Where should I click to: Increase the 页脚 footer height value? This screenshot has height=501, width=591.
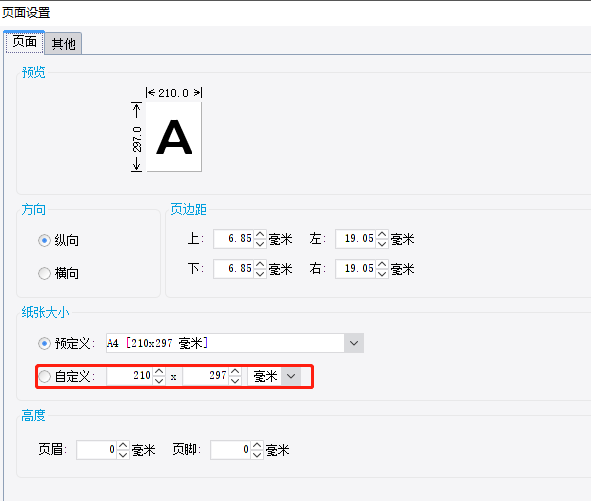click(257, 445)
